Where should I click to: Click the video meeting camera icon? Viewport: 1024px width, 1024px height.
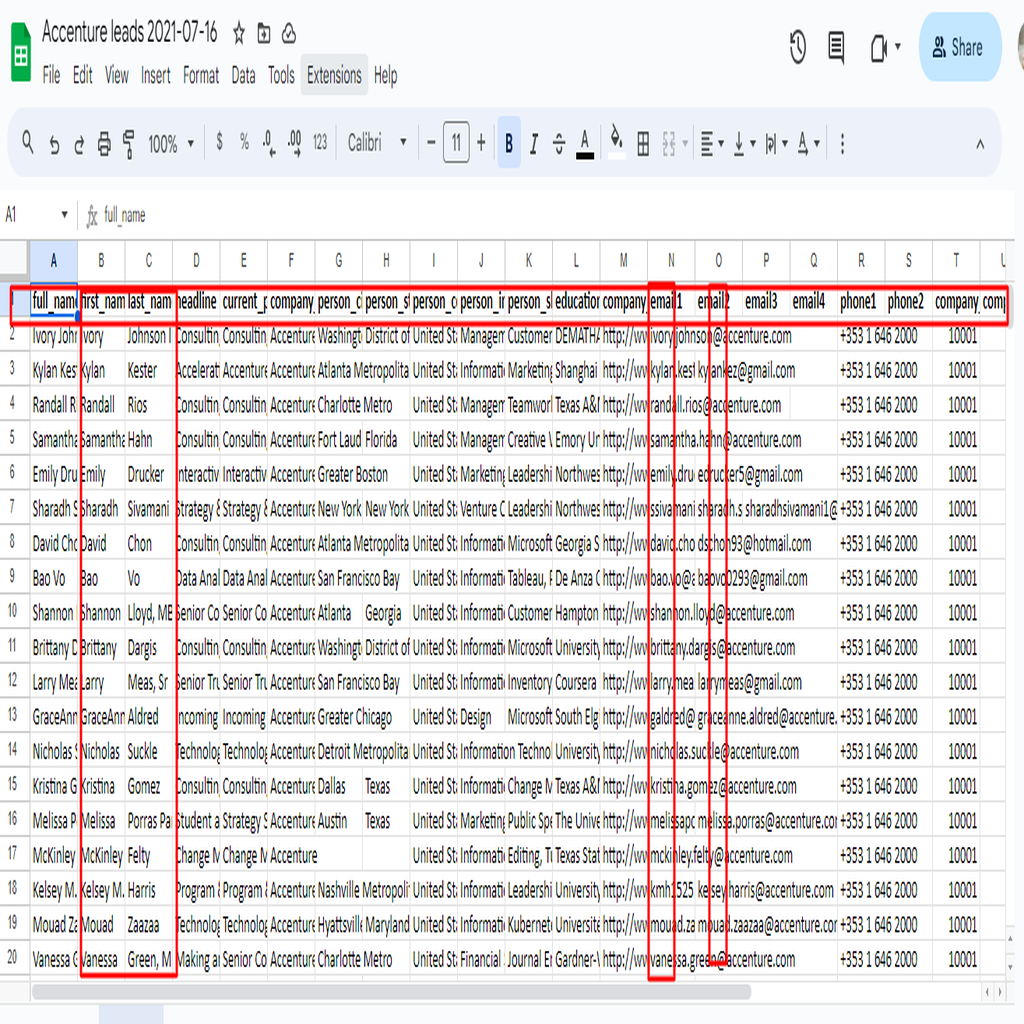(879, 48)
